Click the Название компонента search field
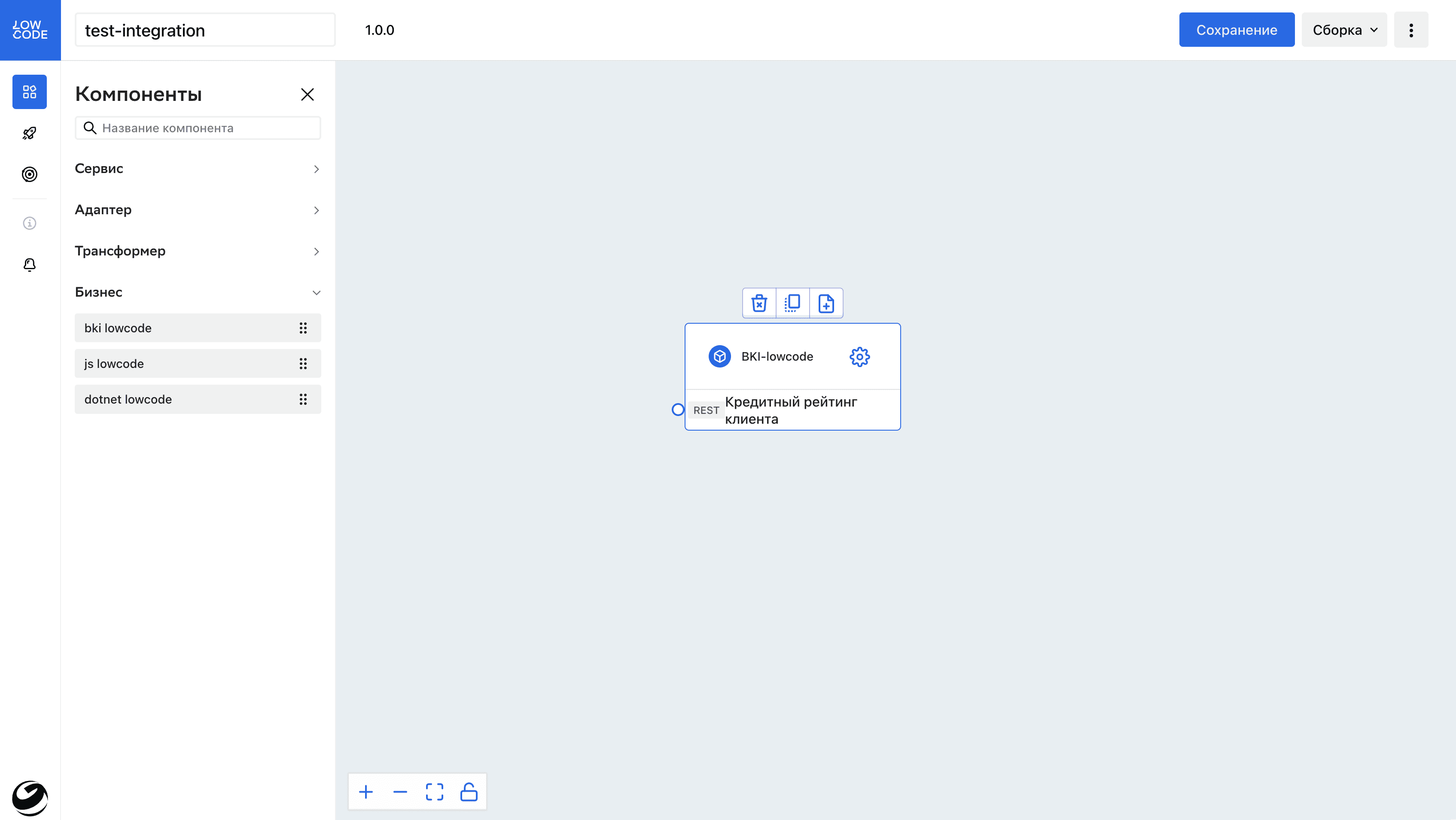 207,128
